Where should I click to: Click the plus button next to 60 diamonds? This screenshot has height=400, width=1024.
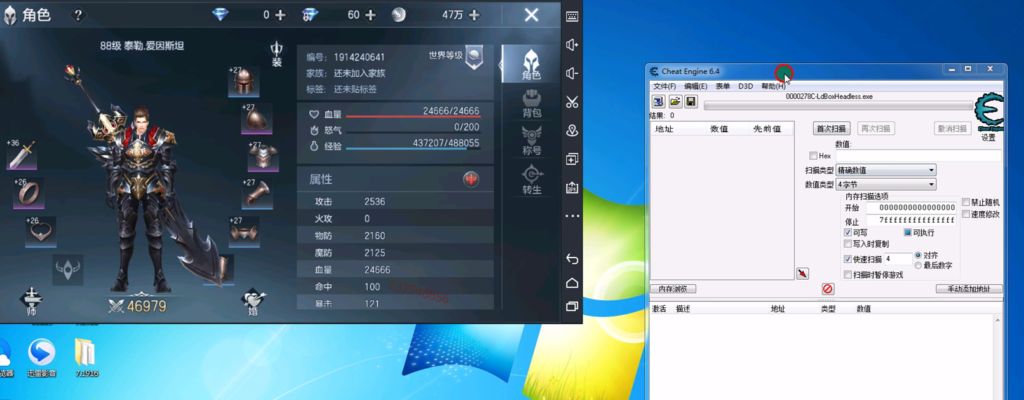click(x=370, y=15)
